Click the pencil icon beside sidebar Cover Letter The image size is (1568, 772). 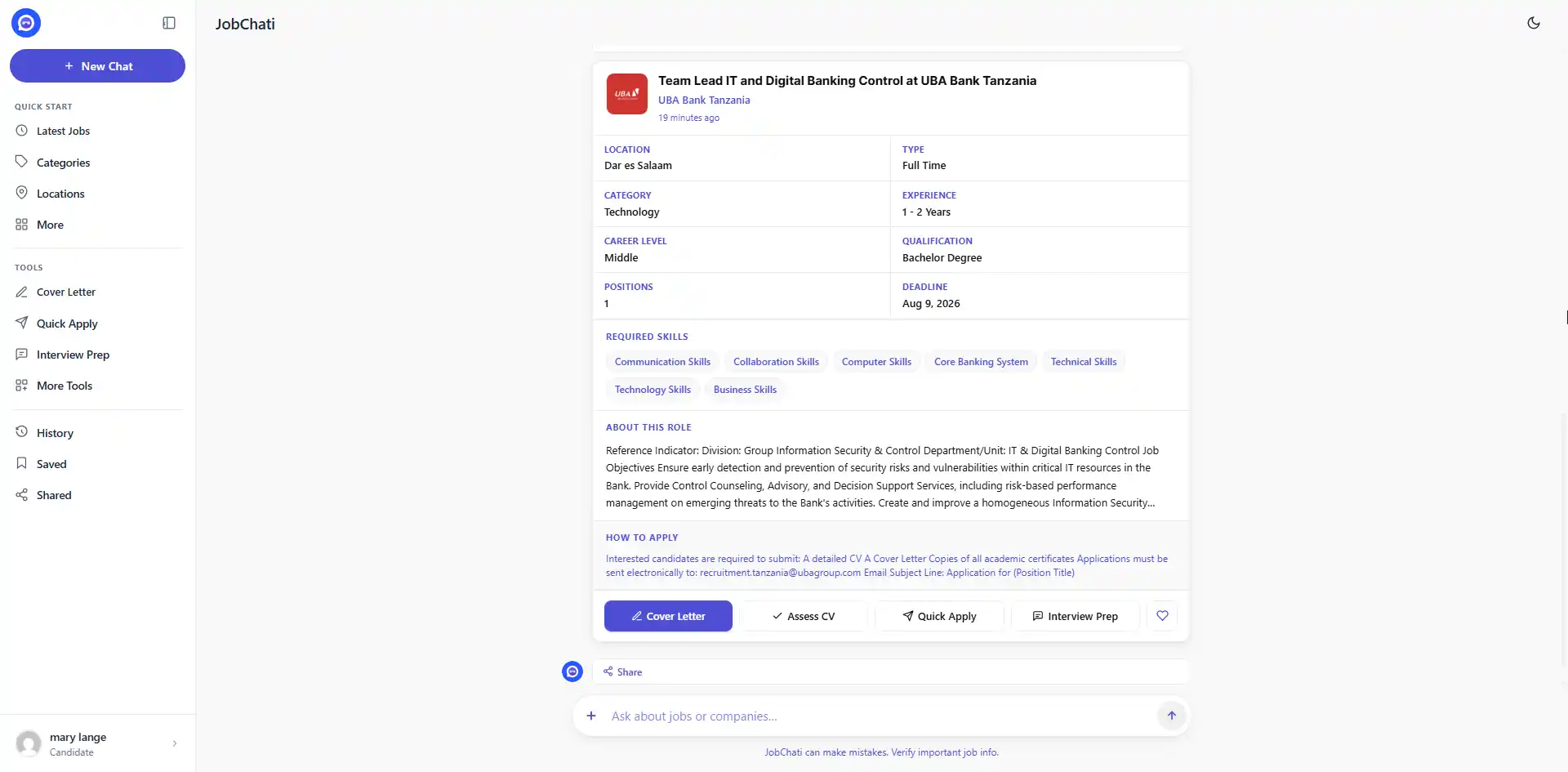click(22, 292)
